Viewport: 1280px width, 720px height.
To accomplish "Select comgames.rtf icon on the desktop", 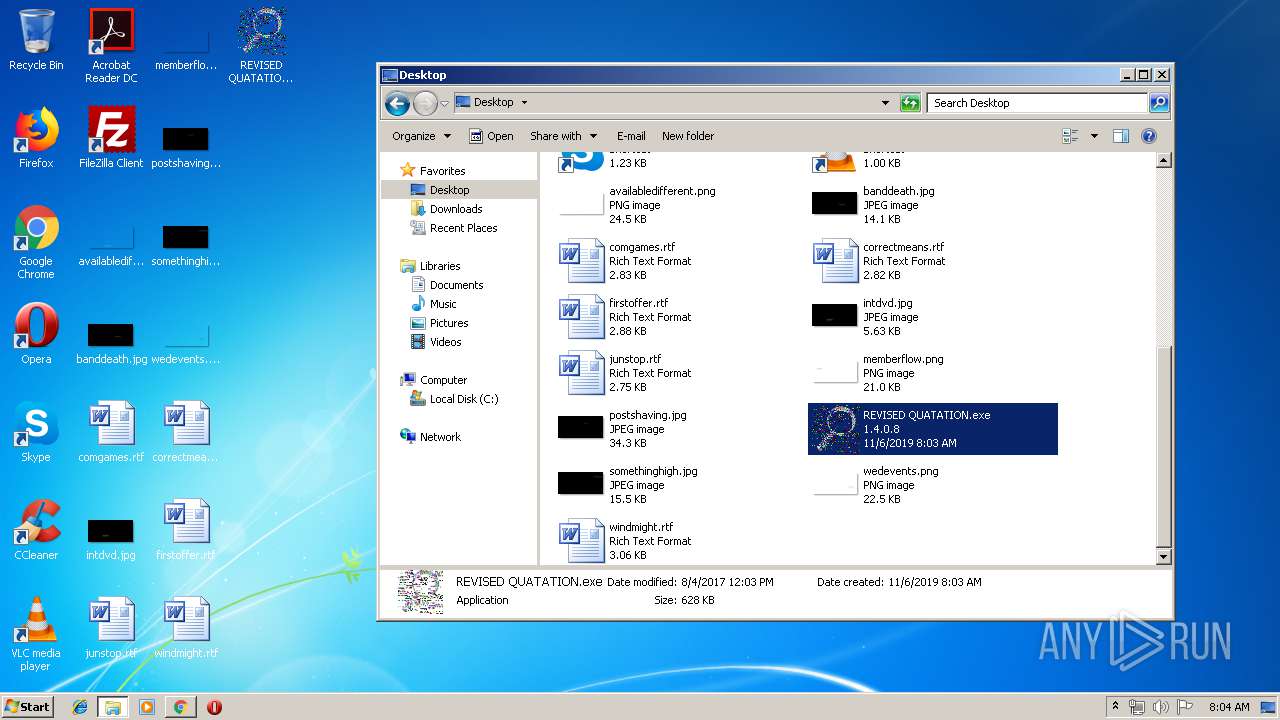I will coord(111,432).
